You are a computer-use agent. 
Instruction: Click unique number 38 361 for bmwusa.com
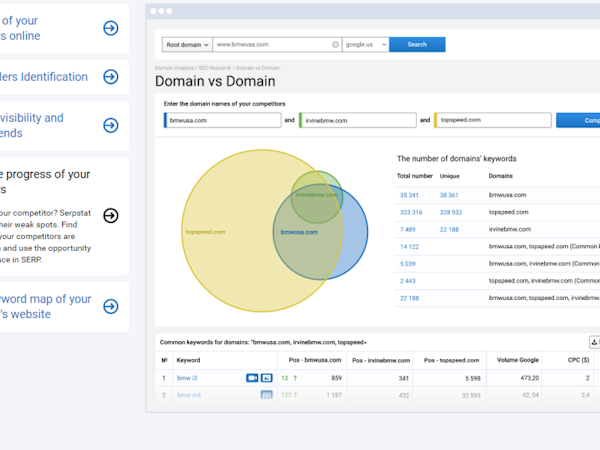pyautogui.click(x=449, y=195)
